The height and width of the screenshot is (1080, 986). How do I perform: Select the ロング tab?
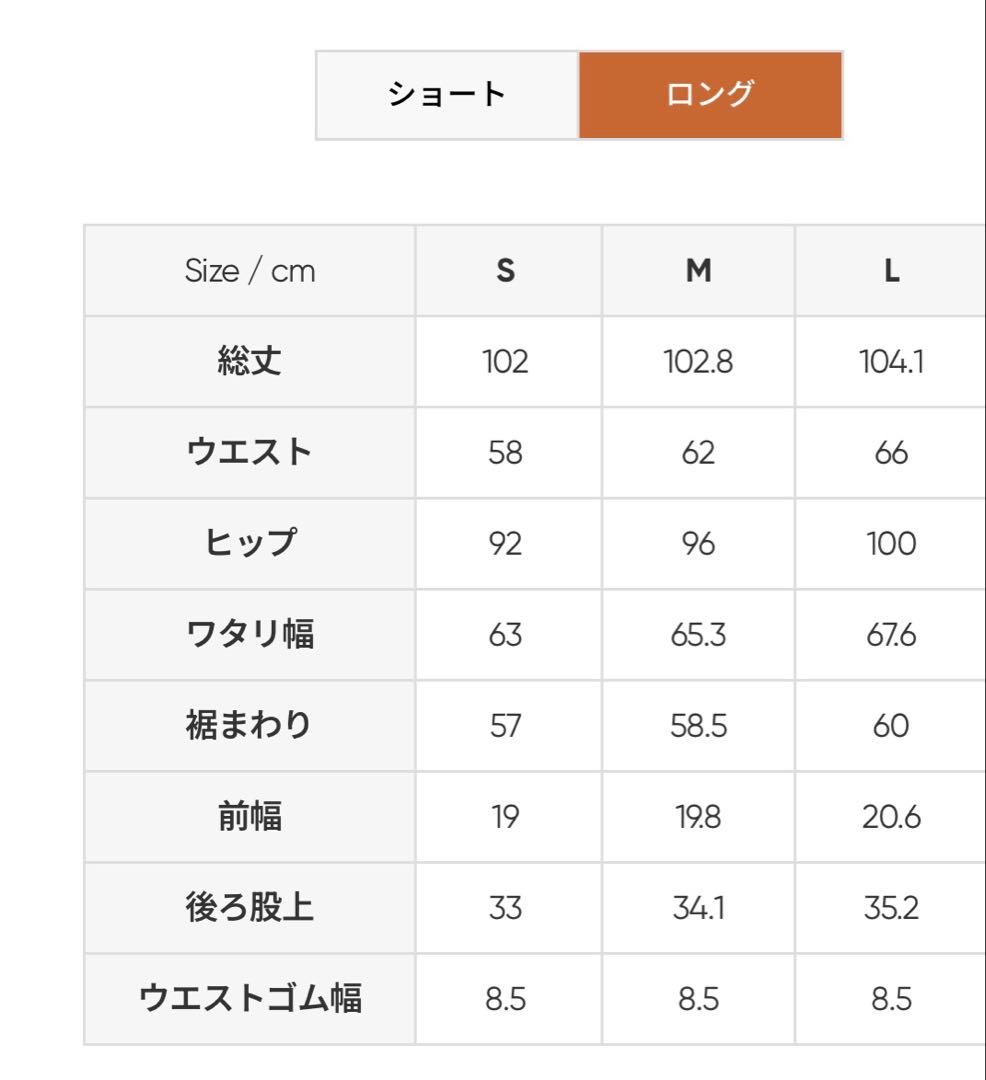(710, 93)
